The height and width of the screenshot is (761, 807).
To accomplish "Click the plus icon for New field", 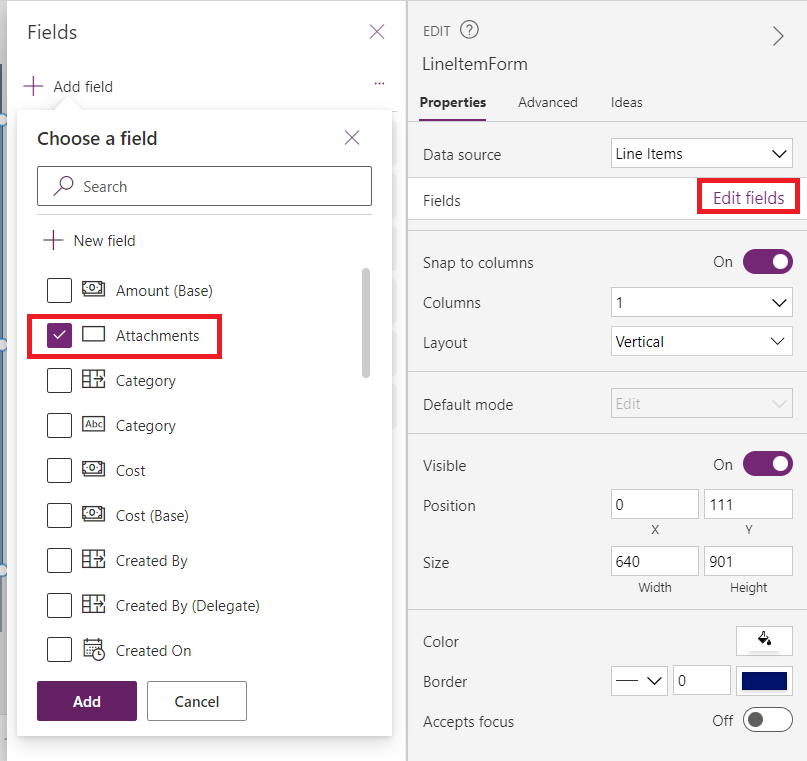I will point(52,240).
